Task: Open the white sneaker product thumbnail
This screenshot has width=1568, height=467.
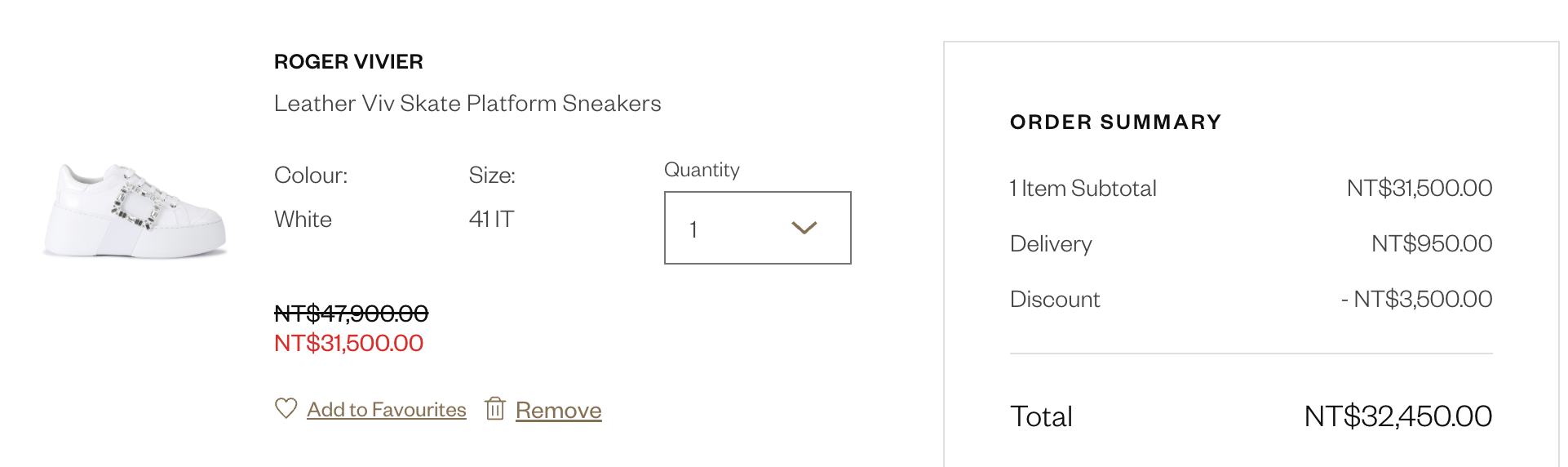Action: (x=135, y=211)
